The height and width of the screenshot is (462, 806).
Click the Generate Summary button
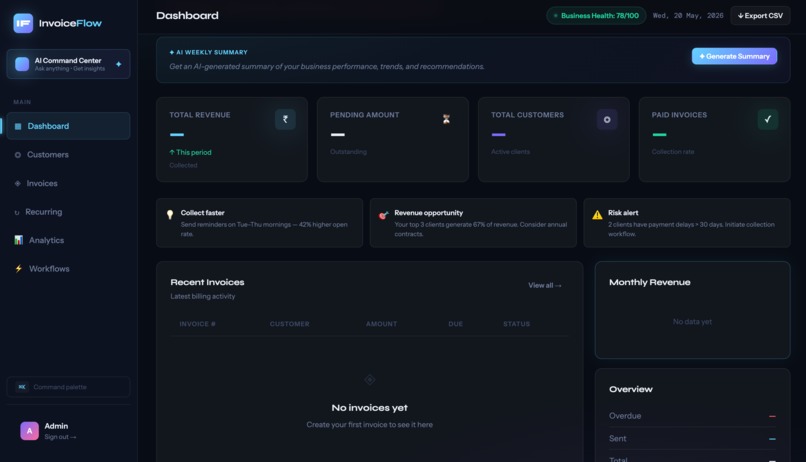point(734,56)
